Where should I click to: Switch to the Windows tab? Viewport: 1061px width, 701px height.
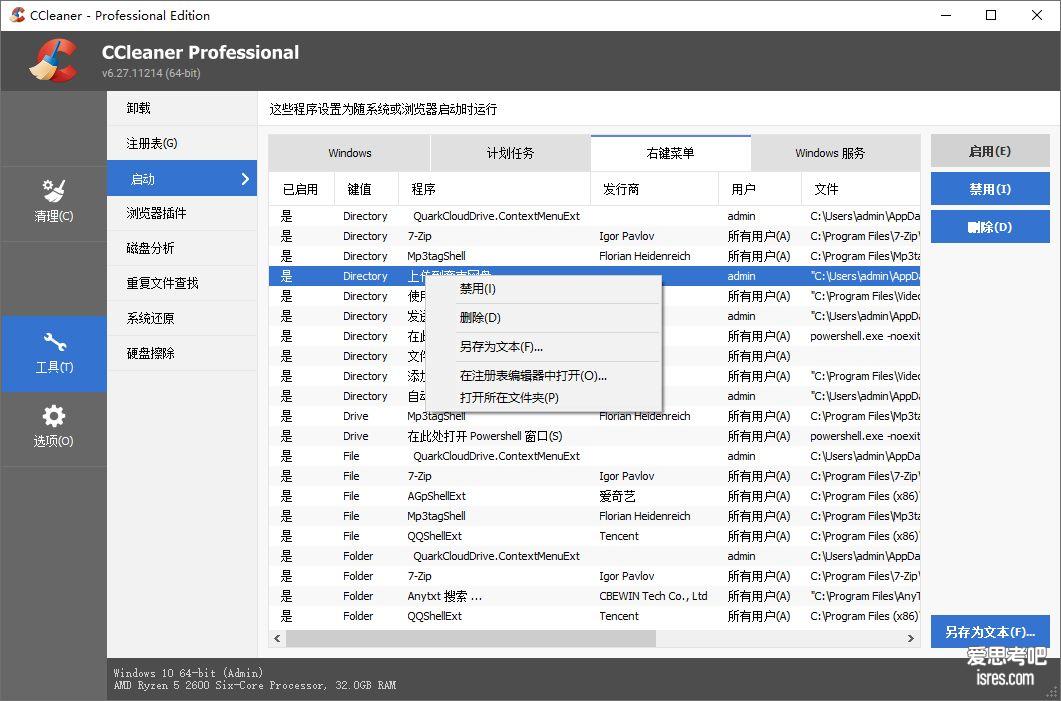click(349, 153)
